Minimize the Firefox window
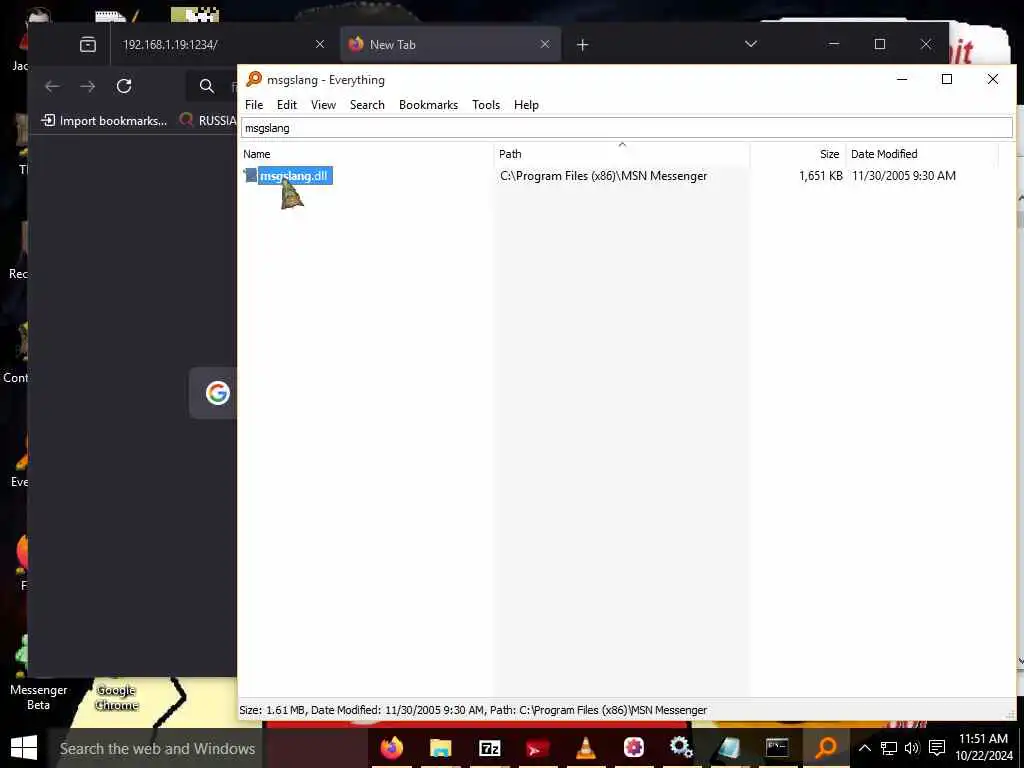The image size is (1024, 768). (833, 44)
